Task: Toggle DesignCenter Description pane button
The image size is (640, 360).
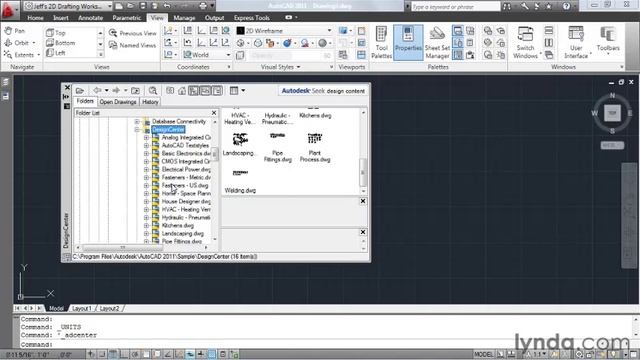Action: [217, 91]
